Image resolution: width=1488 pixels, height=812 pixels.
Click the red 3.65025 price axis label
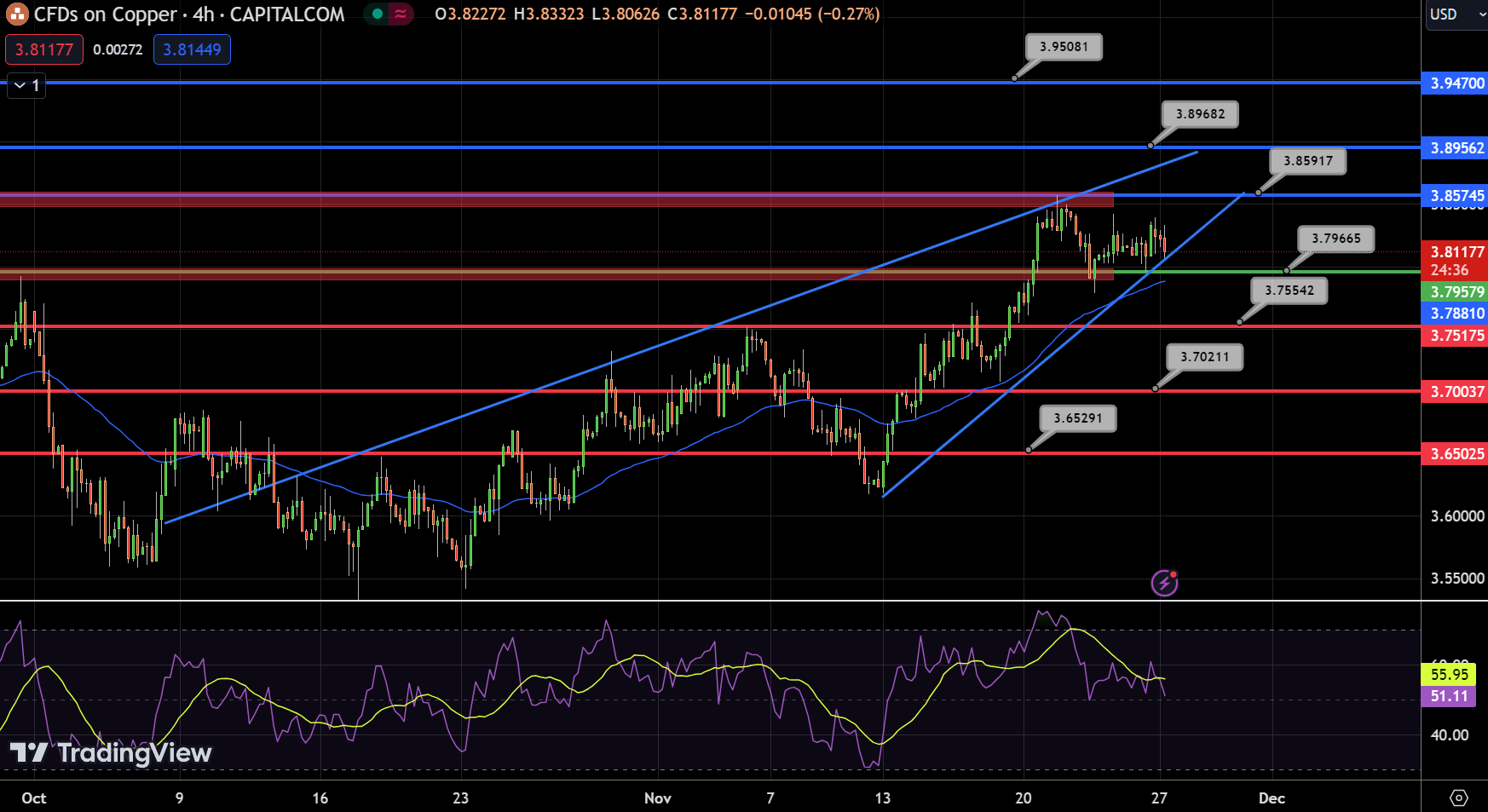[x=1455, y=454]
